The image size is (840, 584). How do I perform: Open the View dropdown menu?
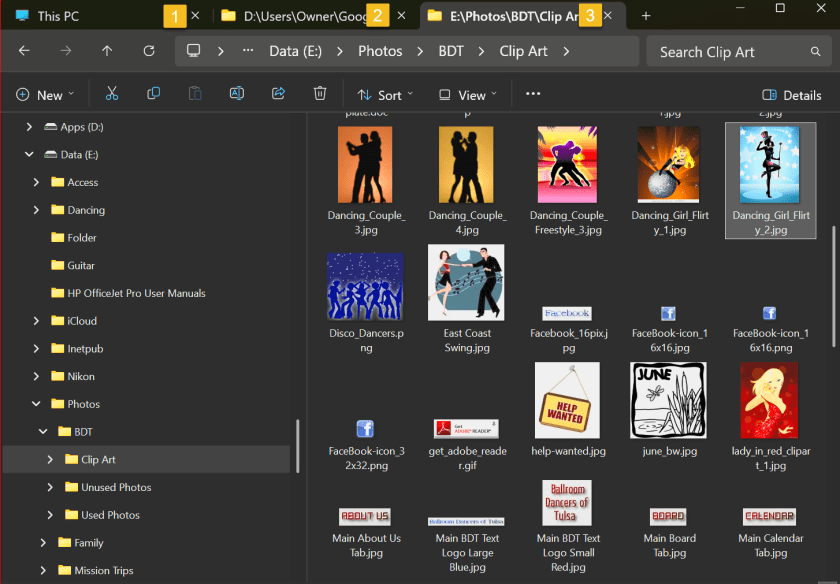pyautogui.click(x=468, y=95)
